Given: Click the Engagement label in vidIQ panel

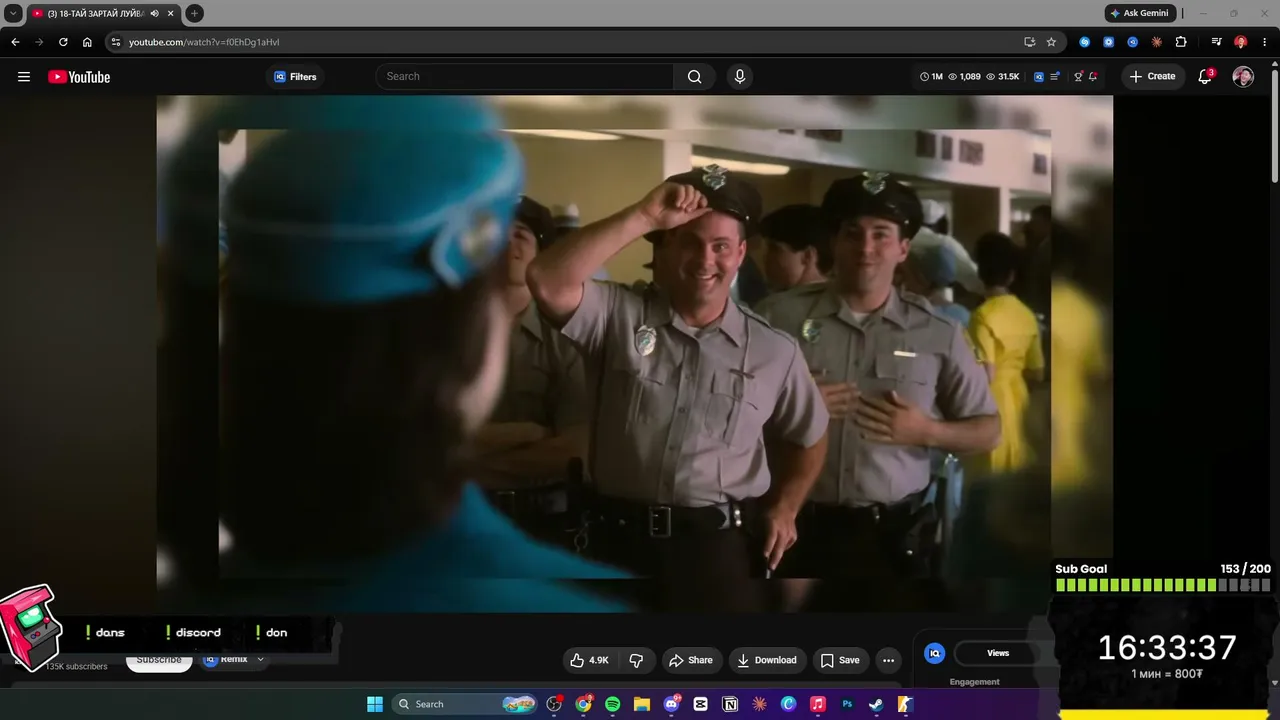Looking at the screenshot, I should 975,682.
